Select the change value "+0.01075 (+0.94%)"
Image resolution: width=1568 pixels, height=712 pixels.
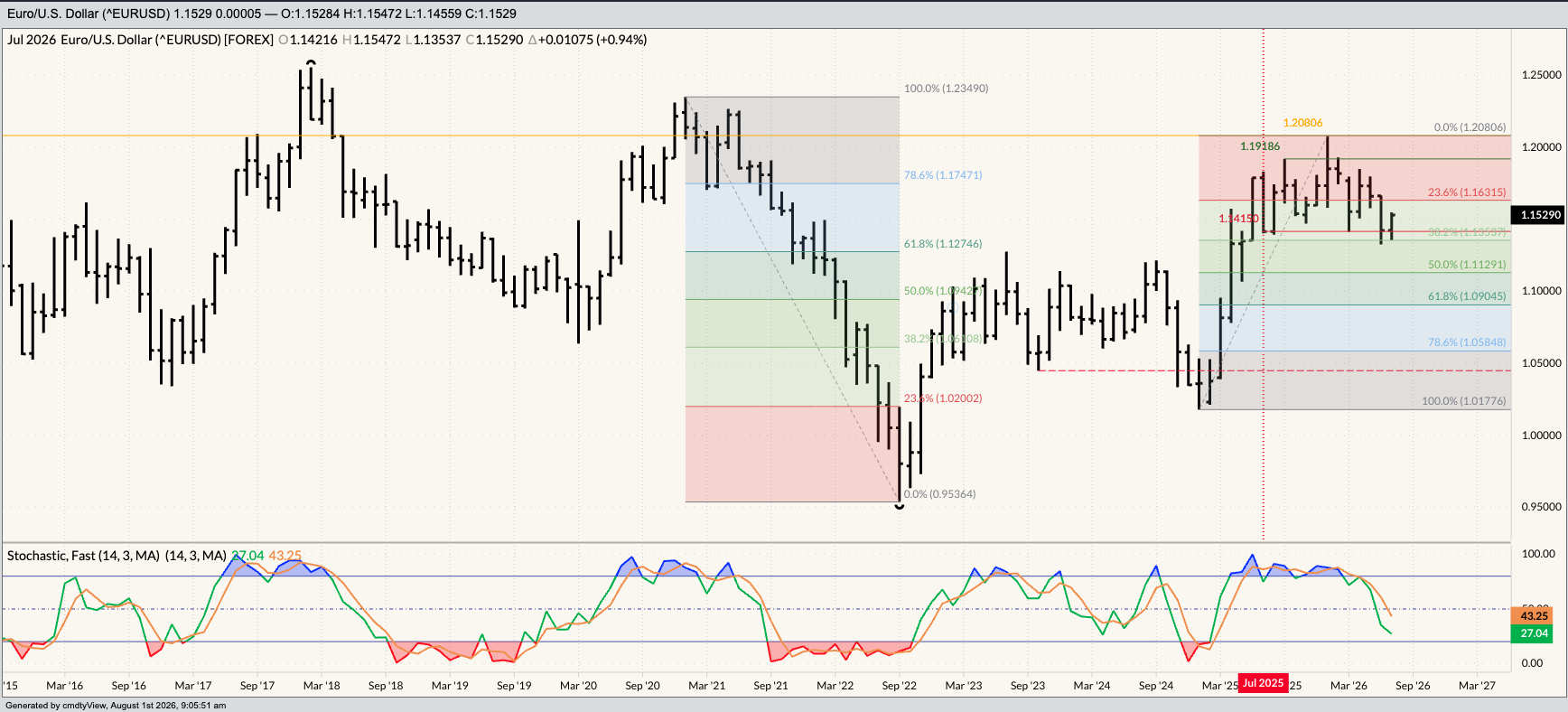593,40
